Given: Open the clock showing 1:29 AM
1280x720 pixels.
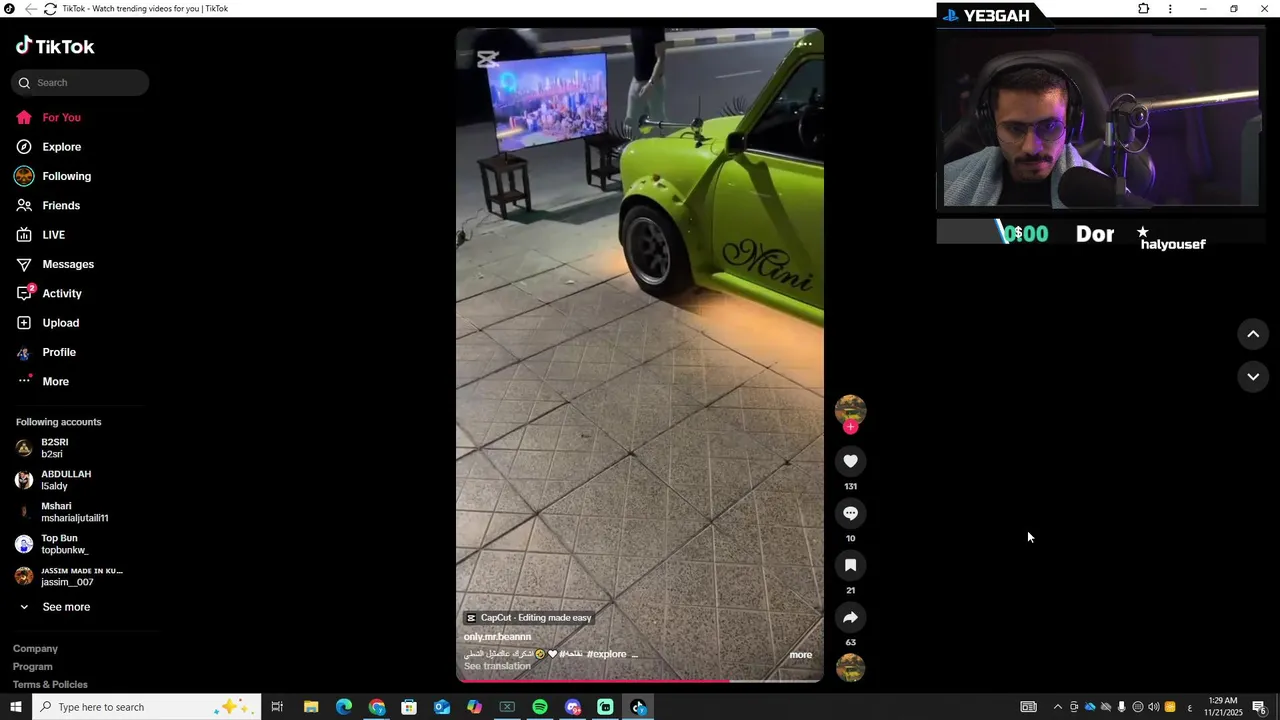Looking at the screenshot, I should click(x=1223, y=707).
